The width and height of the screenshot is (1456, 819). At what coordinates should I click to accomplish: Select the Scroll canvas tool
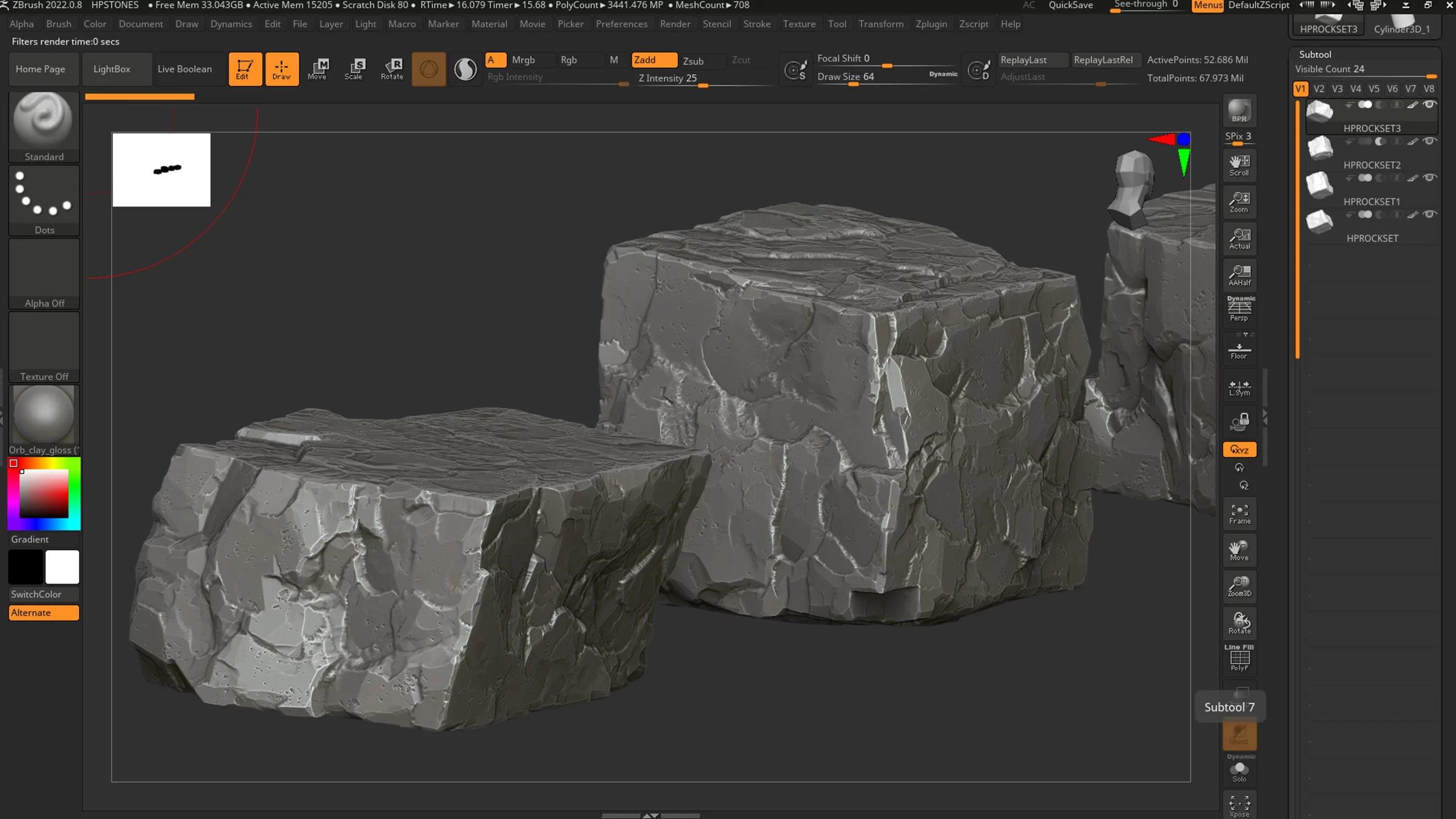coord(1239,166)
